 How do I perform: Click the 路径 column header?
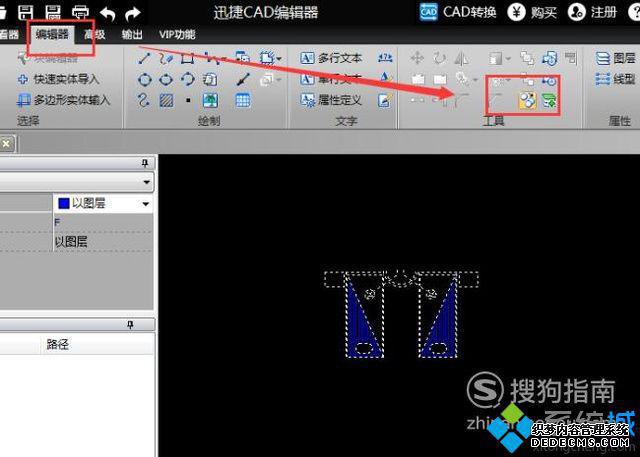pyautogui.click(x=58, y=344)
